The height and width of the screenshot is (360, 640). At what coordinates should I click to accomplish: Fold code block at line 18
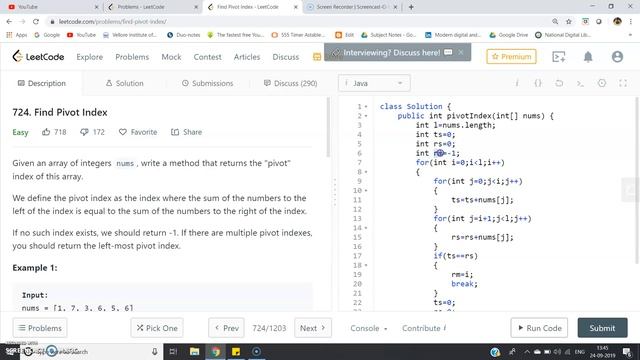(366, 265)
